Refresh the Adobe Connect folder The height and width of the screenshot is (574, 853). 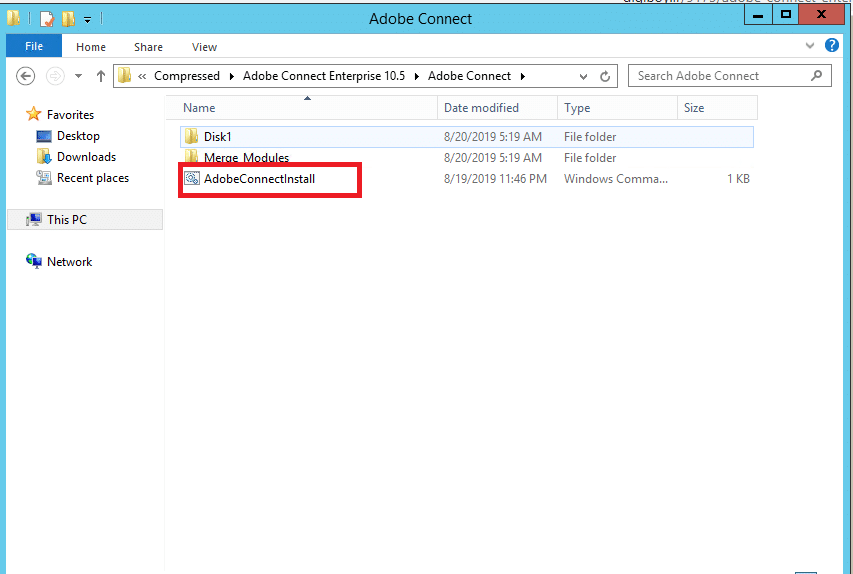[605, 77]
